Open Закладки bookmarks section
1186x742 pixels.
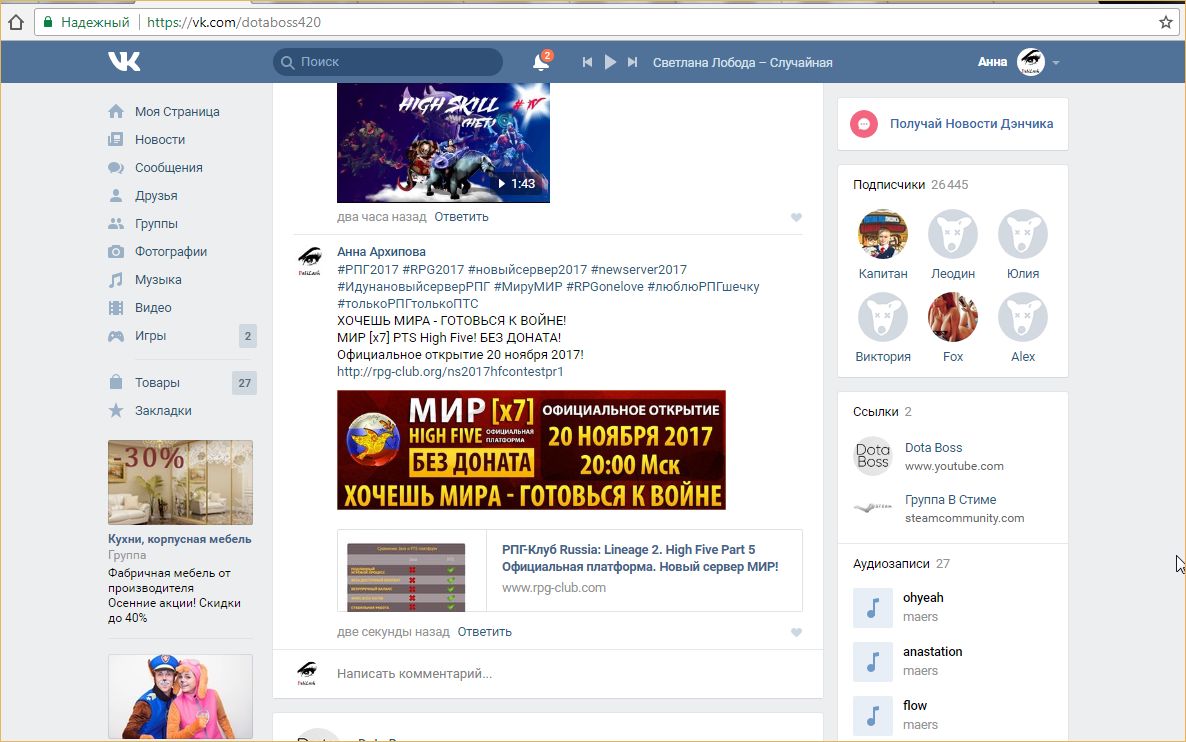tap(163, 411)
